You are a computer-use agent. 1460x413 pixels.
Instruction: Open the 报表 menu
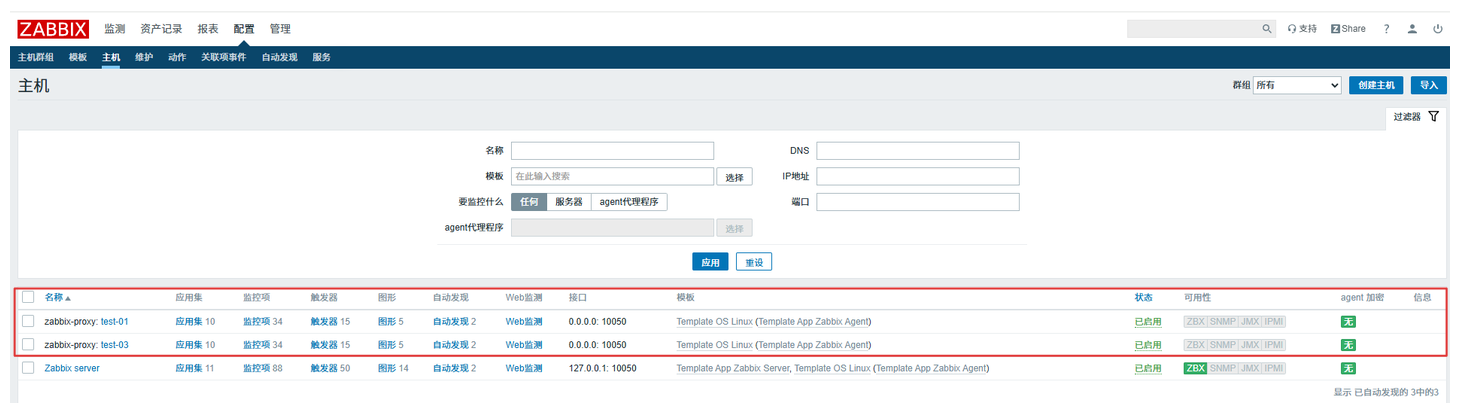(208, 29)
